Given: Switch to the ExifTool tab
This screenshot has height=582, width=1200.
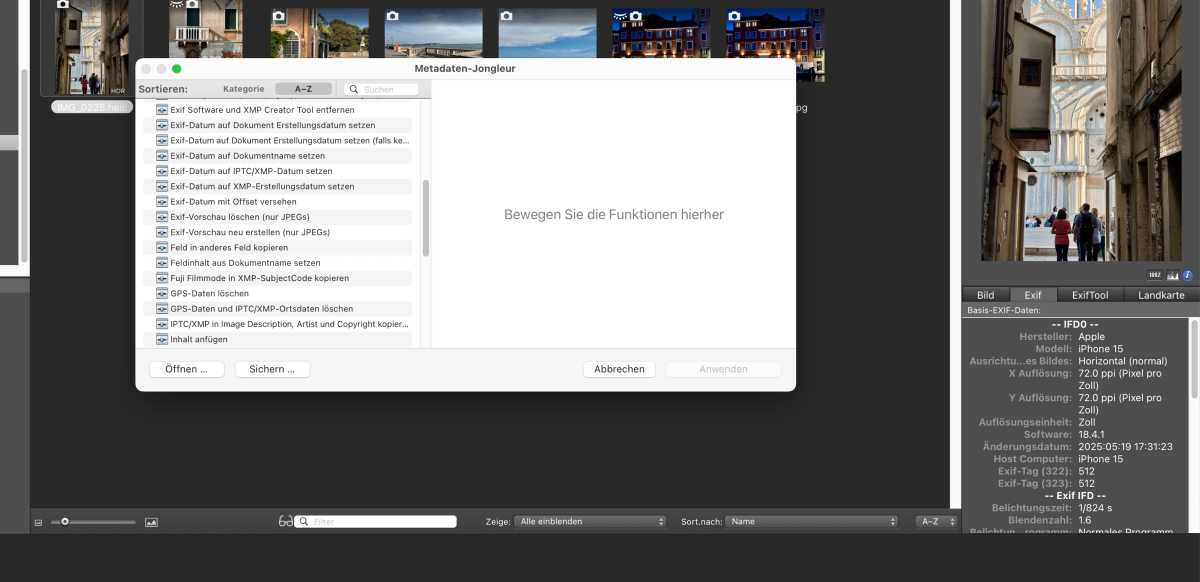Looking at the screenshot, I should pyautogui.click(x=1090, y=295).
